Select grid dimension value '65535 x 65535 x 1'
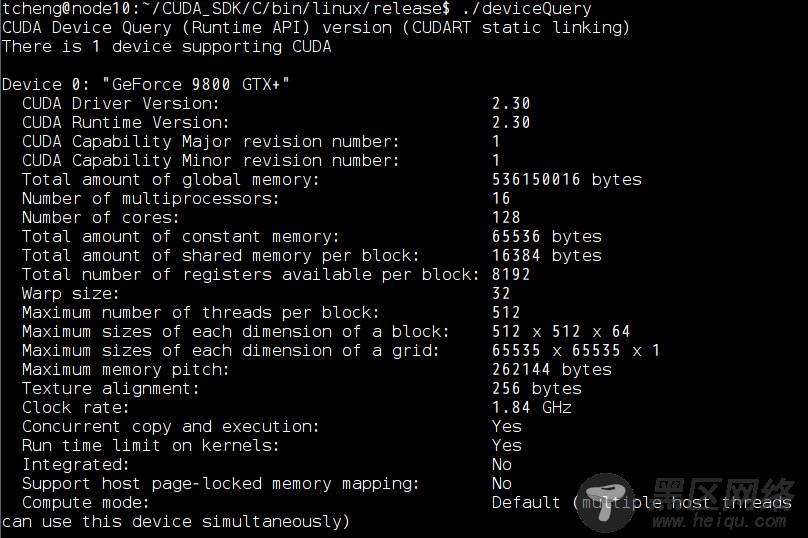808x538 pixels. point(576,351)
